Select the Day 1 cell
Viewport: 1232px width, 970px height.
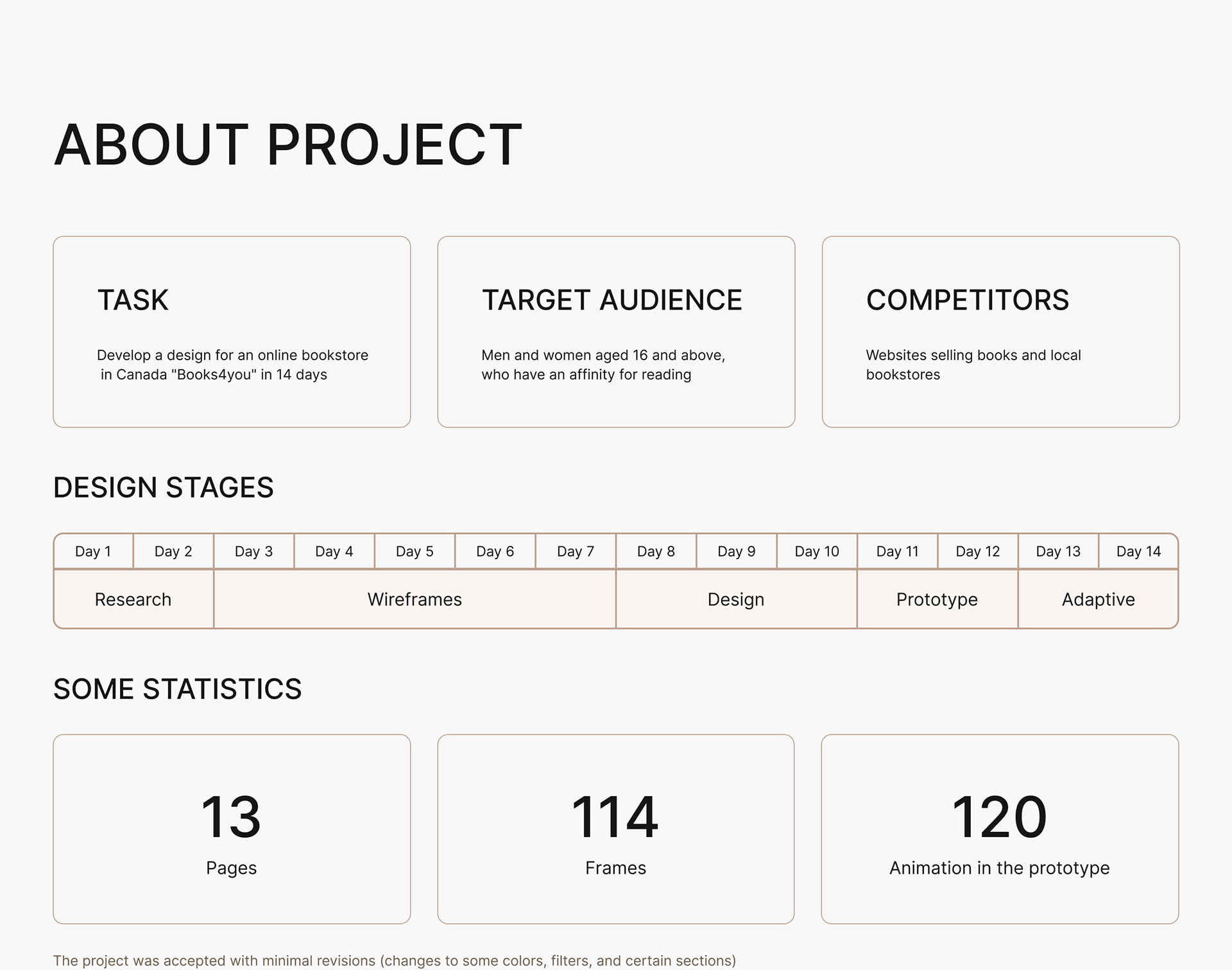tap(93, 551)
